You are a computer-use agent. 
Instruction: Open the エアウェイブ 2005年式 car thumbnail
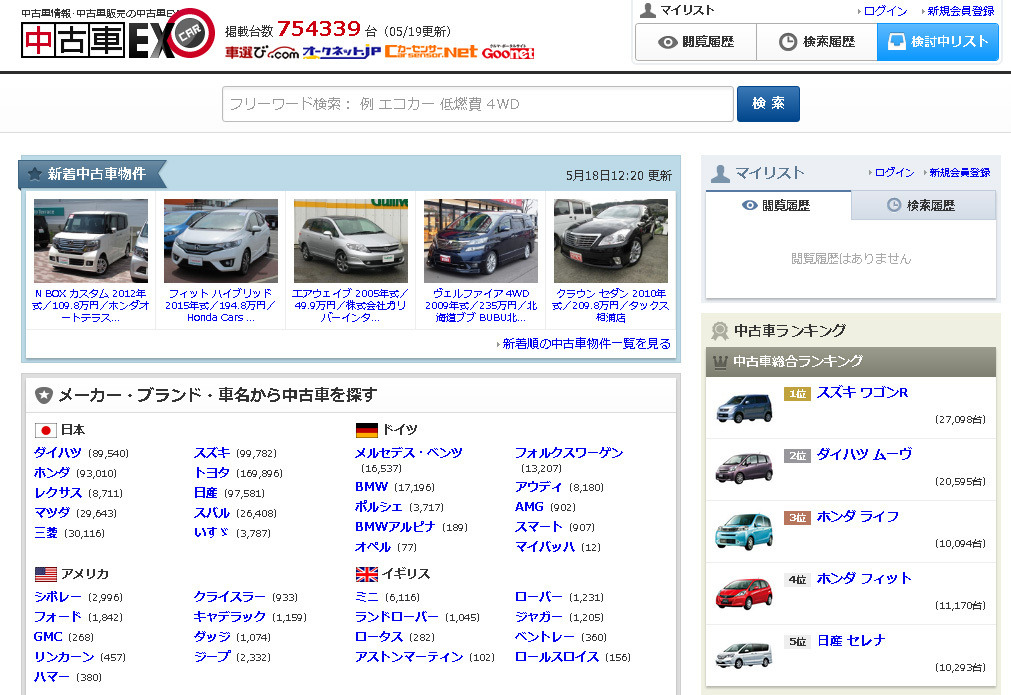[x=351, y=240]
